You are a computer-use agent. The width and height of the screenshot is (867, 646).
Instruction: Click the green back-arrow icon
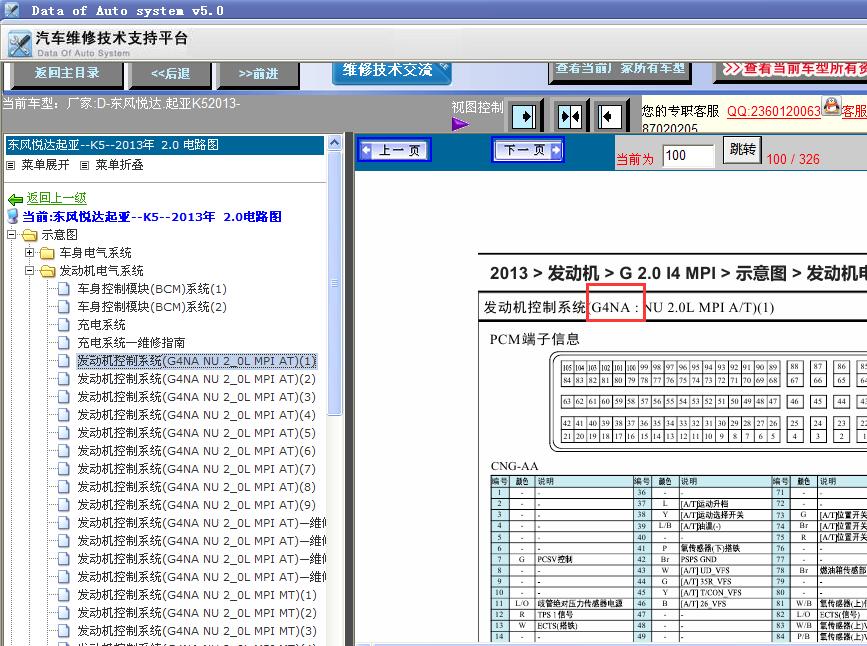15,199
